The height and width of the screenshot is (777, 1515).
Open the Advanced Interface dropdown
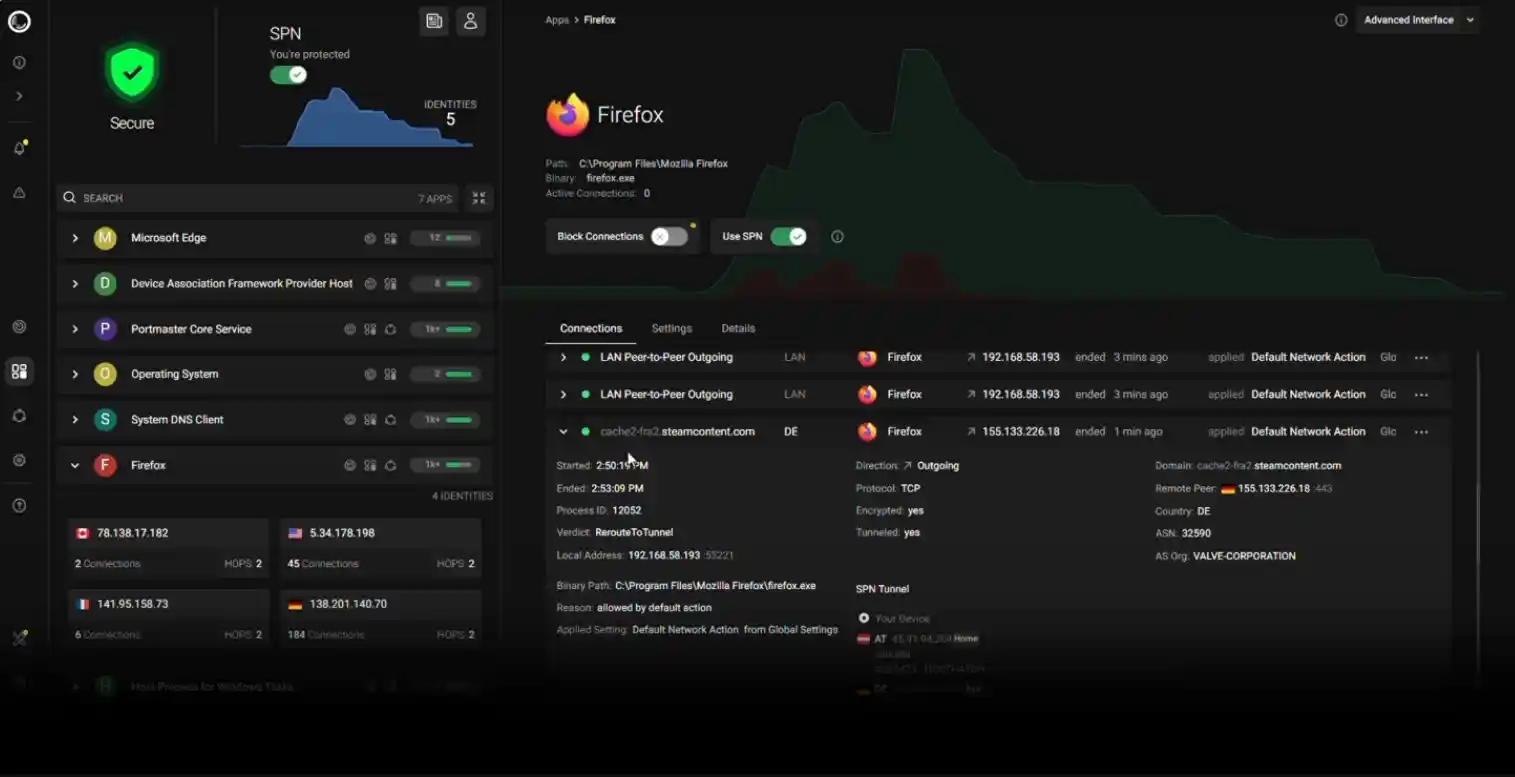tap(1417, 20)
